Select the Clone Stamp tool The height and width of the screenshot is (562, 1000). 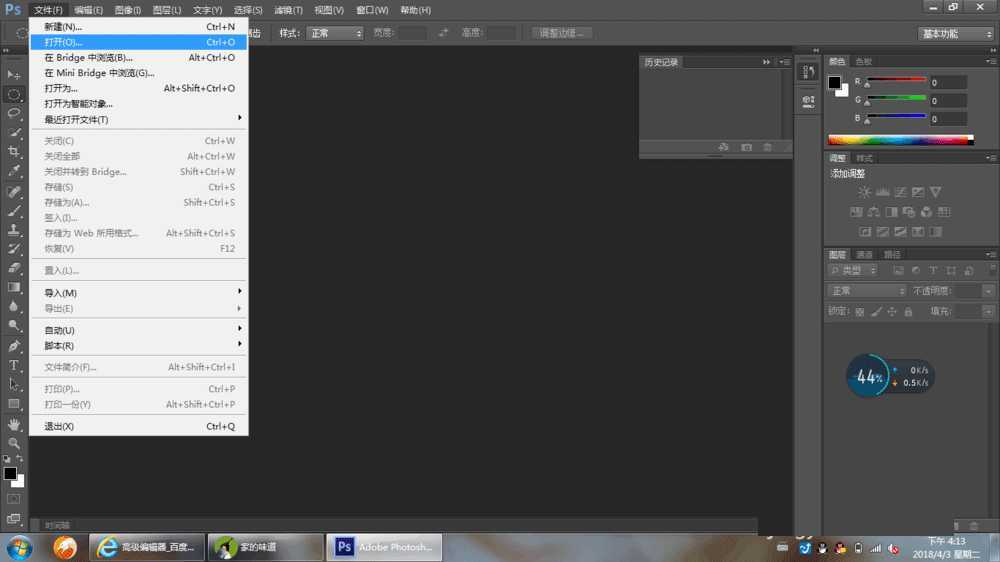(x=13, y=230)
